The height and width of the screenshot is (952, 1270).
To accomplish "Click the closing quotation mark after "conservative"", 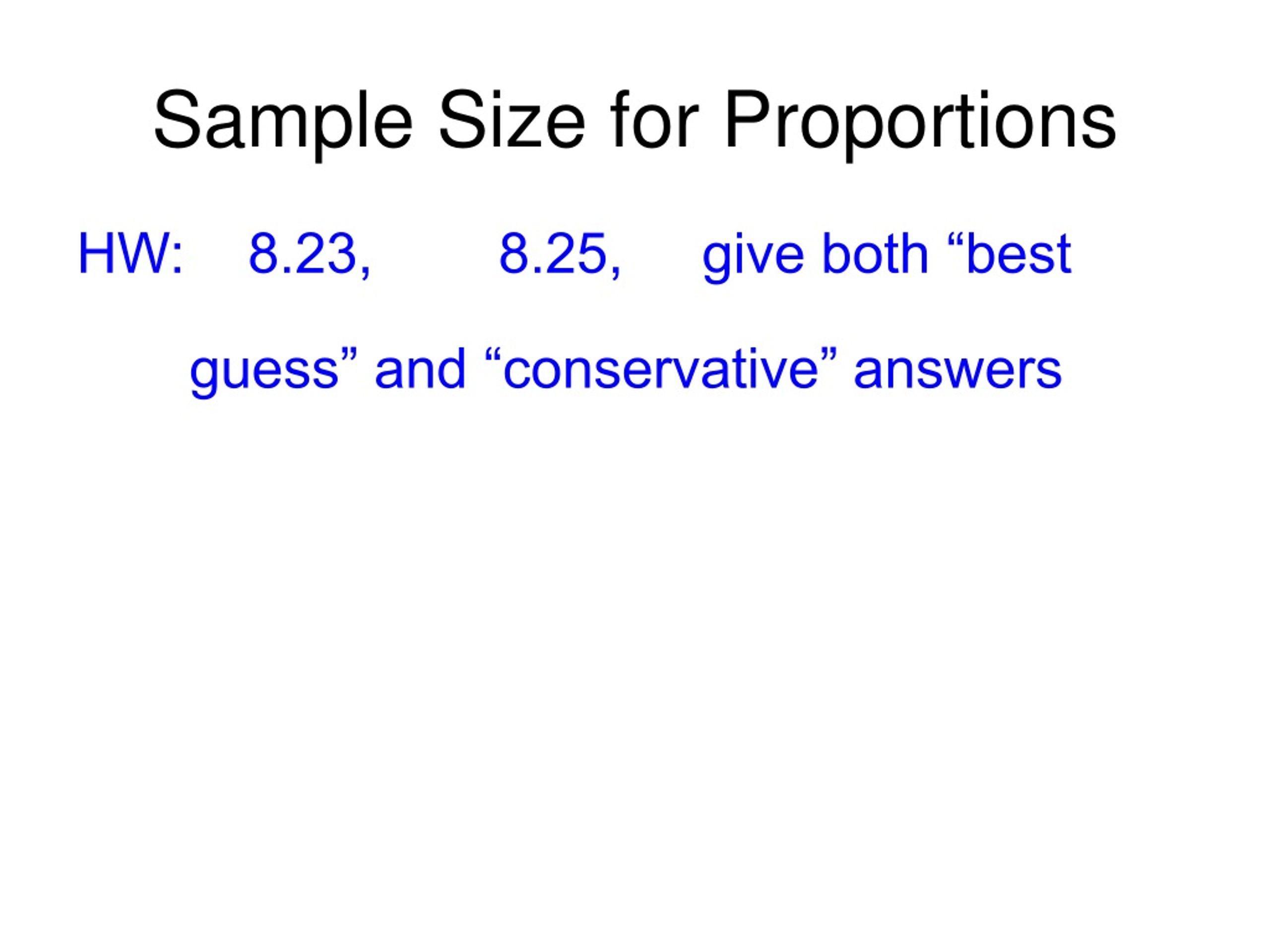I will pos(828,356).
